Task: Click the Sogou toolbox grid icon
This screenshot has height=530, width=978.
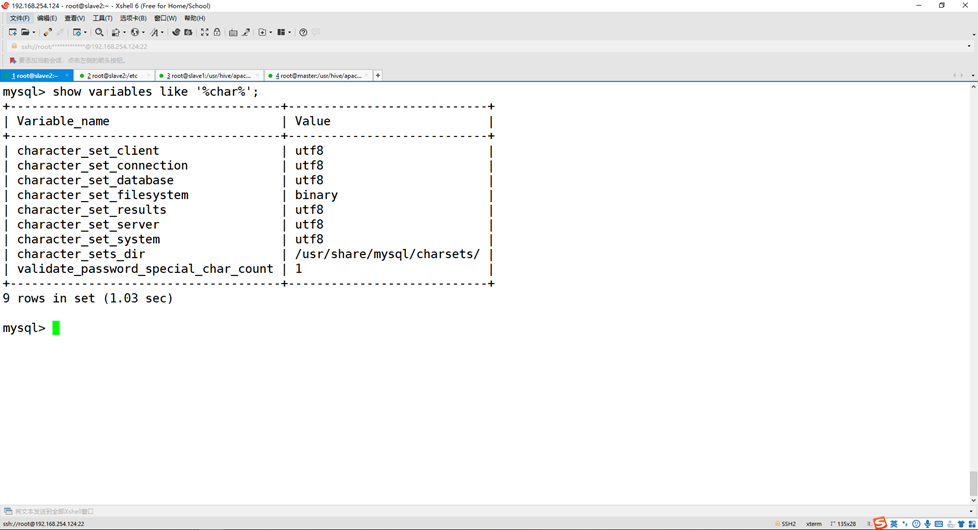Action: click(x=972, y=524)
